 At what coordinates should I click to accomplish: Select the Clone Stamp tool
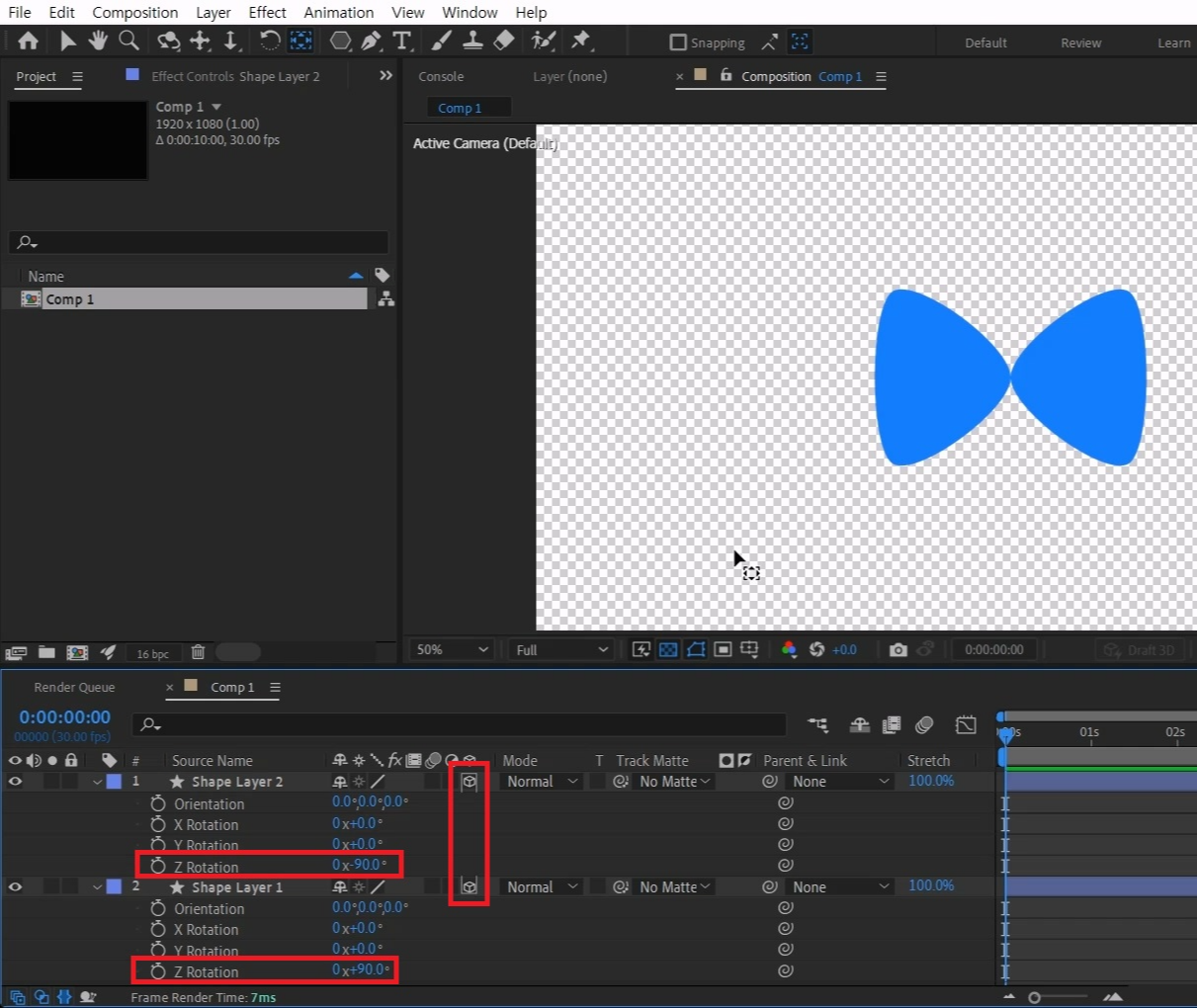click(473, 41)
